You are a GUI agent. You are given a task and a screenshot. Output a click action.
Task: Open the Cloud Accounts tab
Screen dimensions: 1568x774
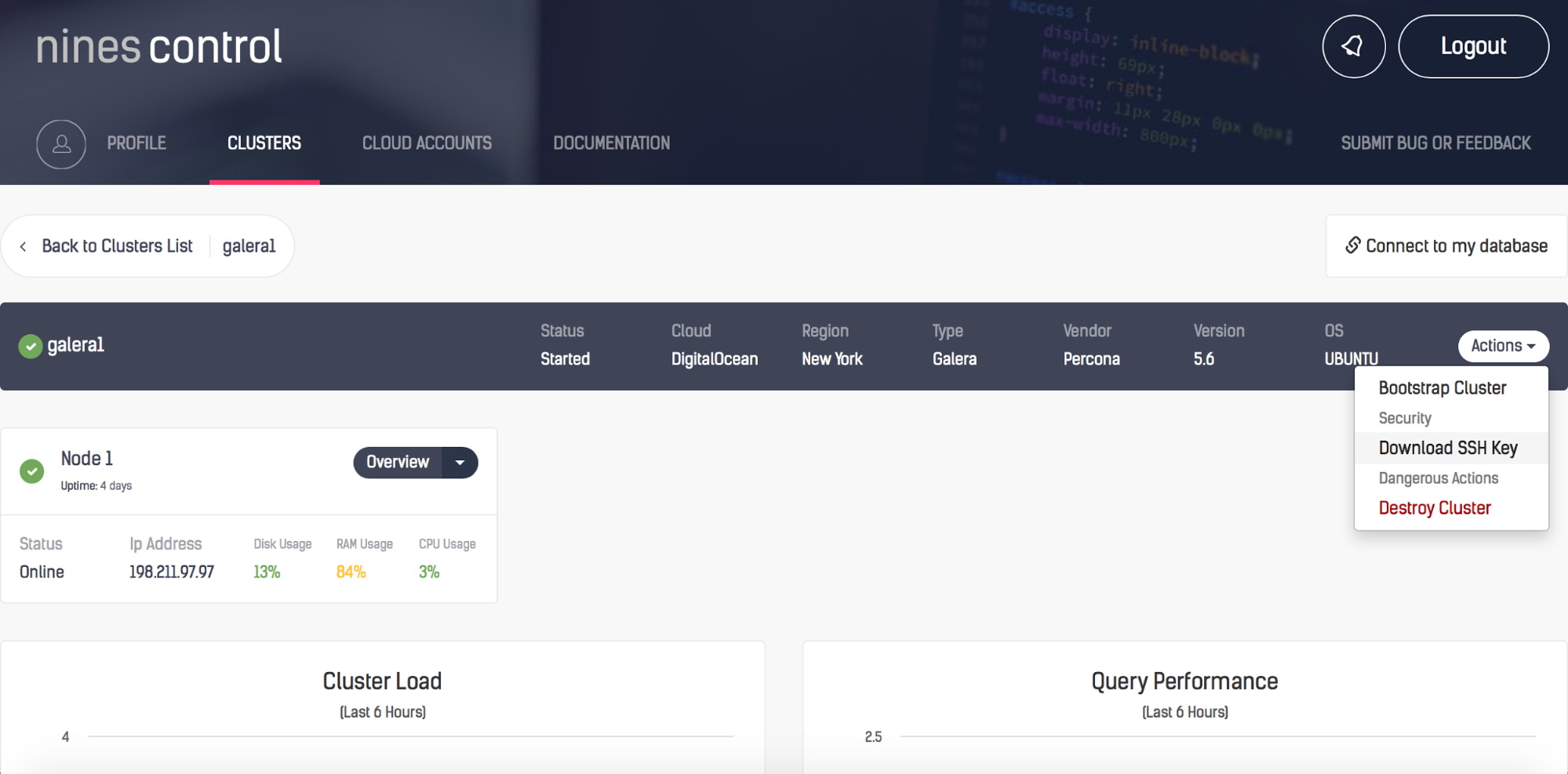[x=427, y=144]
